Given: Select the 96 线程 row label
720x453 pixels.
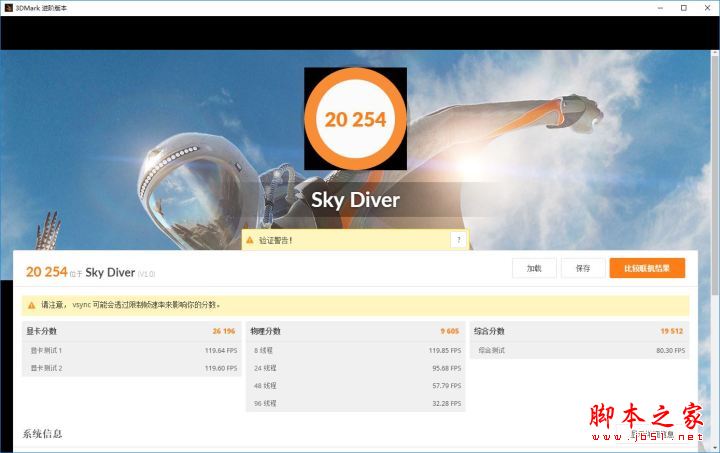Looking at the screenshot, I should pyautogui.click(x=265, y=403).
